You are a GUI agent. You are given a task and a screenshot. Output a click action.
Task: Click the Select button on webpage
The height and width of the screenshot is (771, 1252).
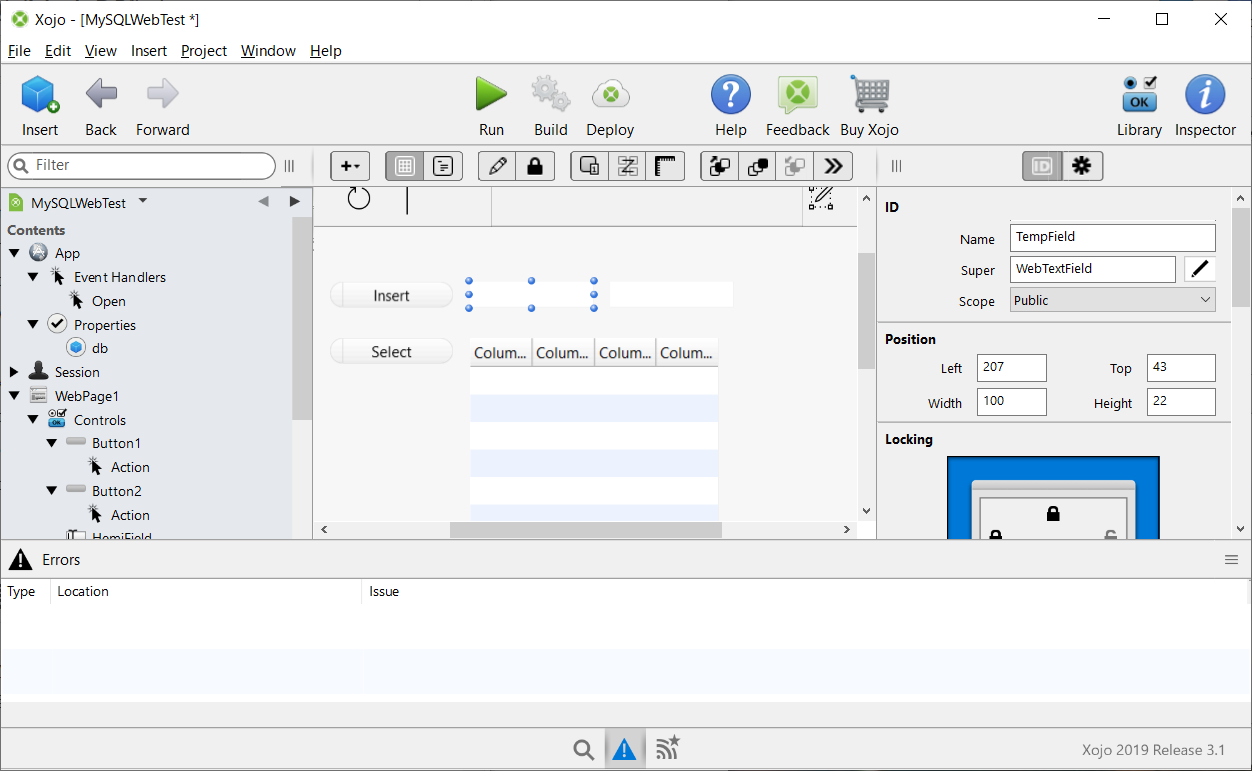(x=391, y=352)
